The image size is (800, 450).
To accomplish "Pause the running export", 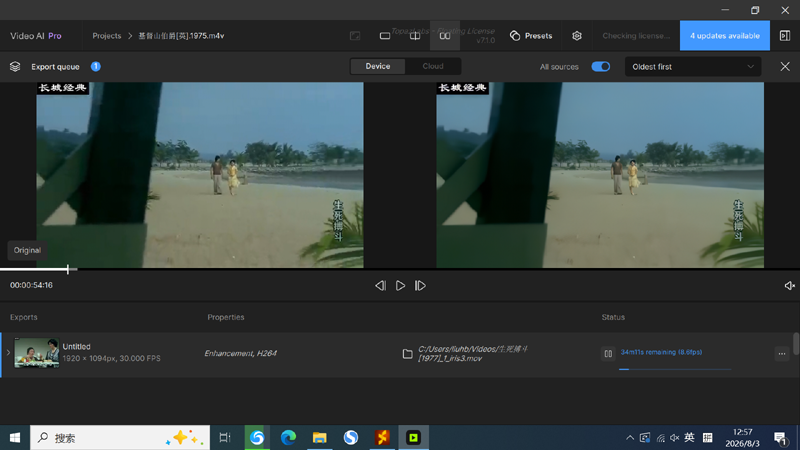I will click(608, 353).
